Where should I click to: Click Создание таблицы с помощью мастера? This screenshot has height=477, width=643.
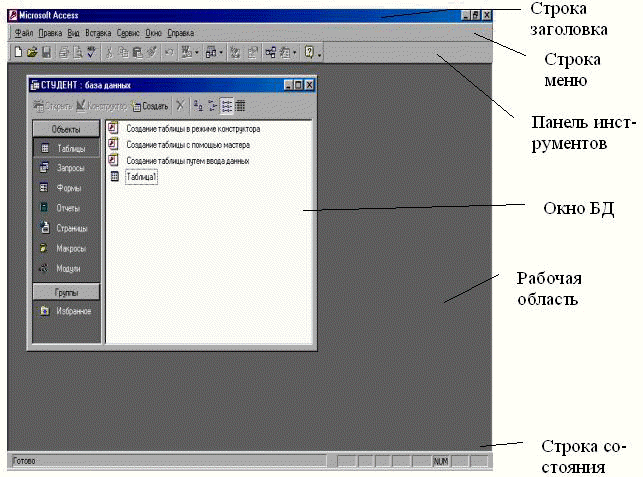coord(188,145)
